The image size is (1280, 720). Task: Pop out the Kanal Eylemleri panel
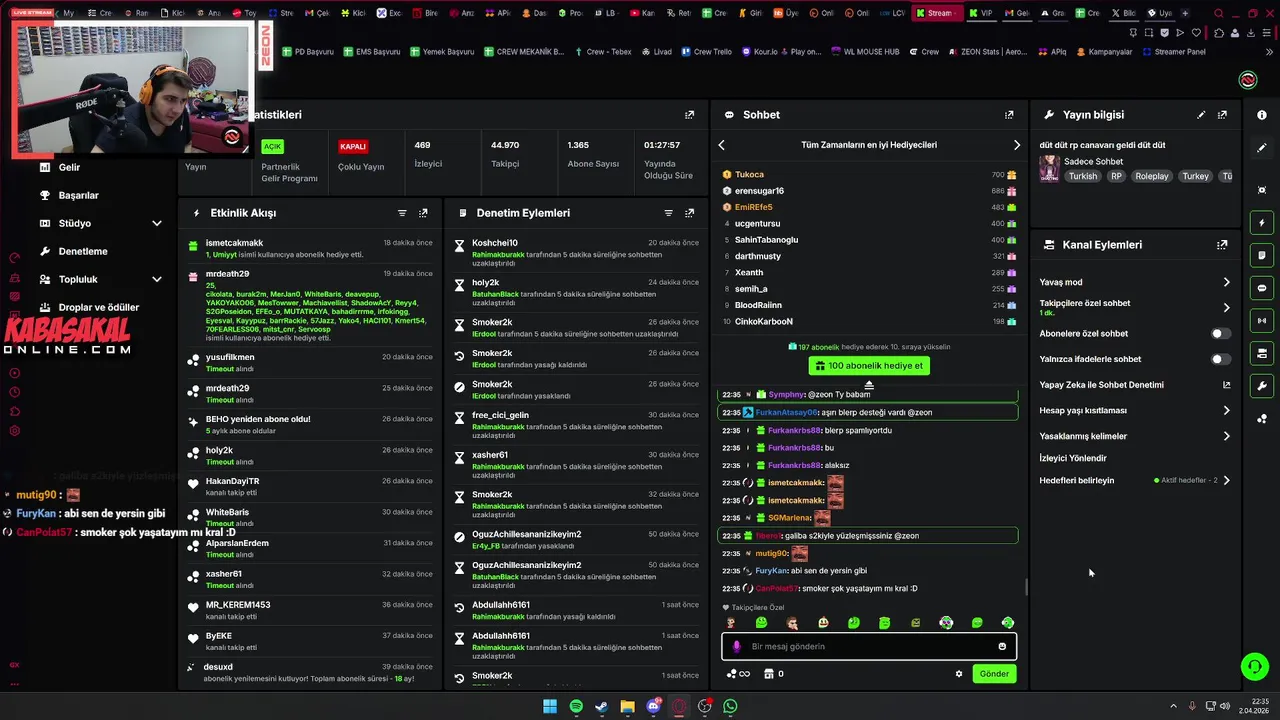(x=1222, y=245)
